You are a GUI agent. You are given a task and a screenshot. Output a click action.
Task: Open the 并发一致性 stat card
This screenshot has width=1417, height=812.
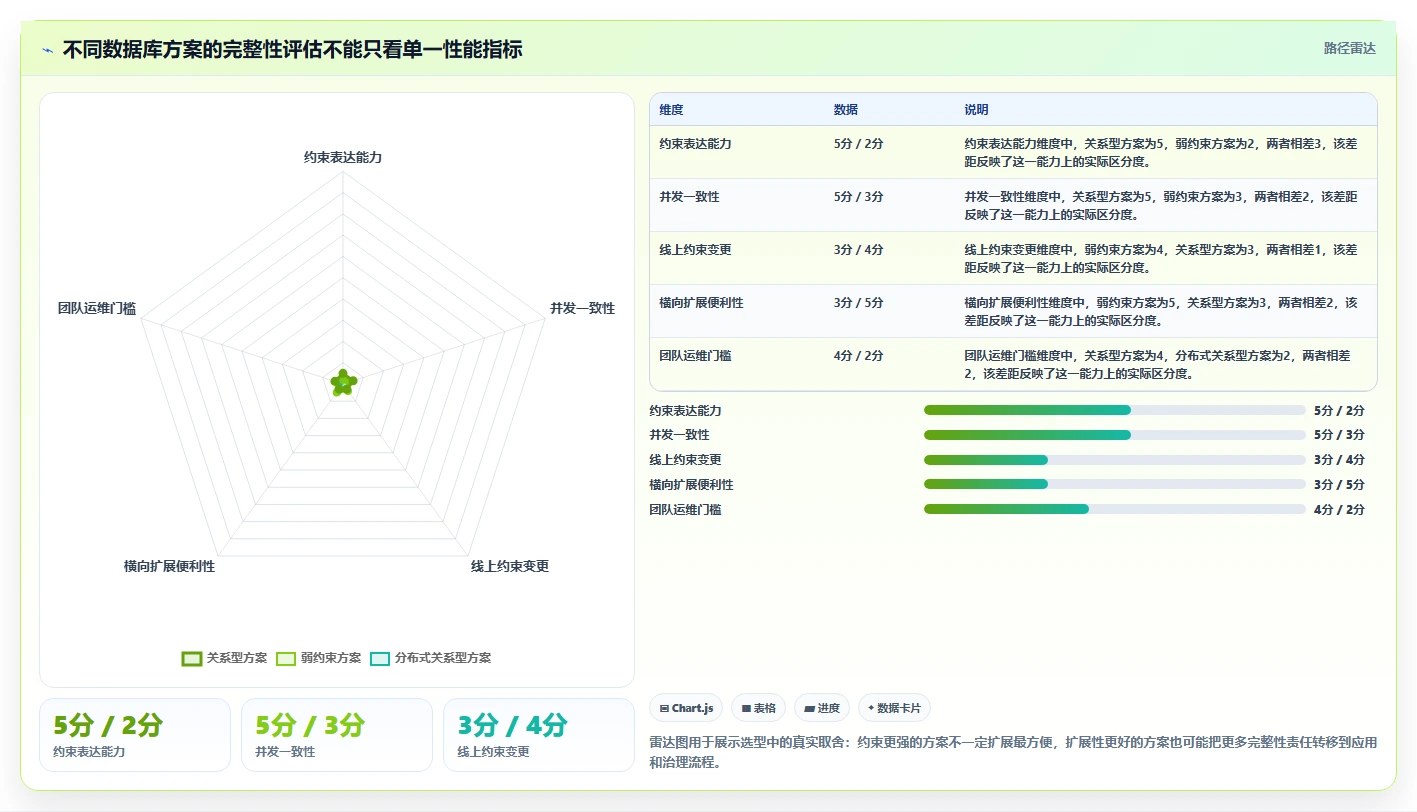click(337, 735)
